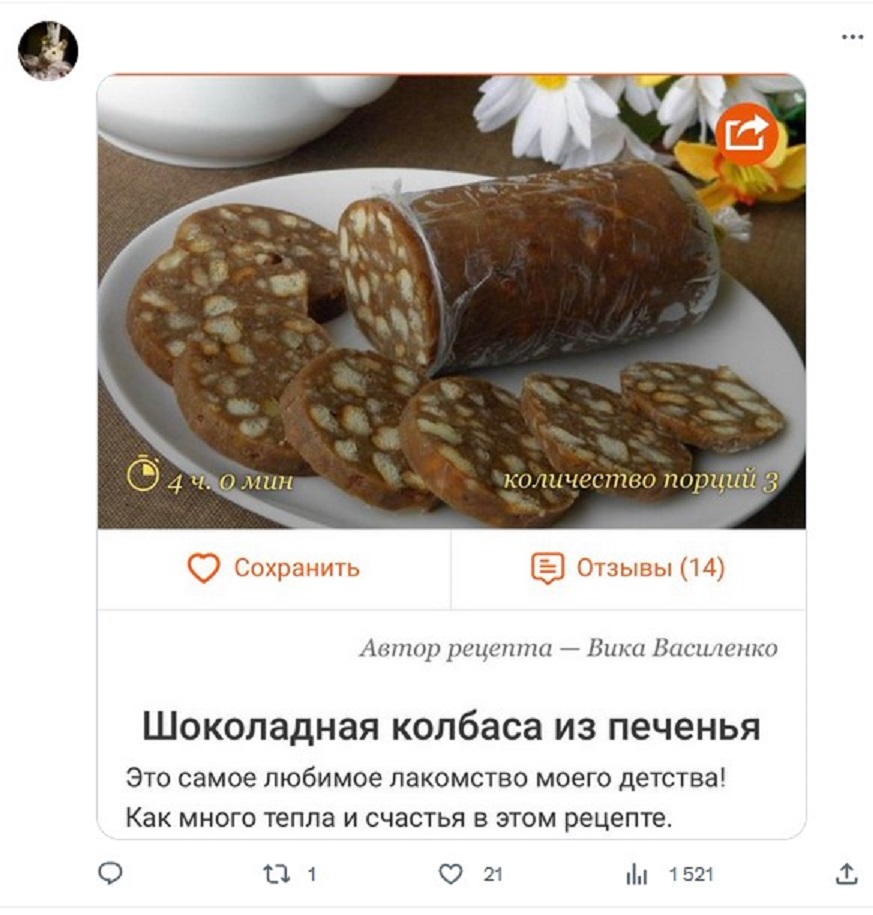Viewport: 873px width, 915px height.
Task: View post analytics bar-chart icon
Action: pos(637,875)
